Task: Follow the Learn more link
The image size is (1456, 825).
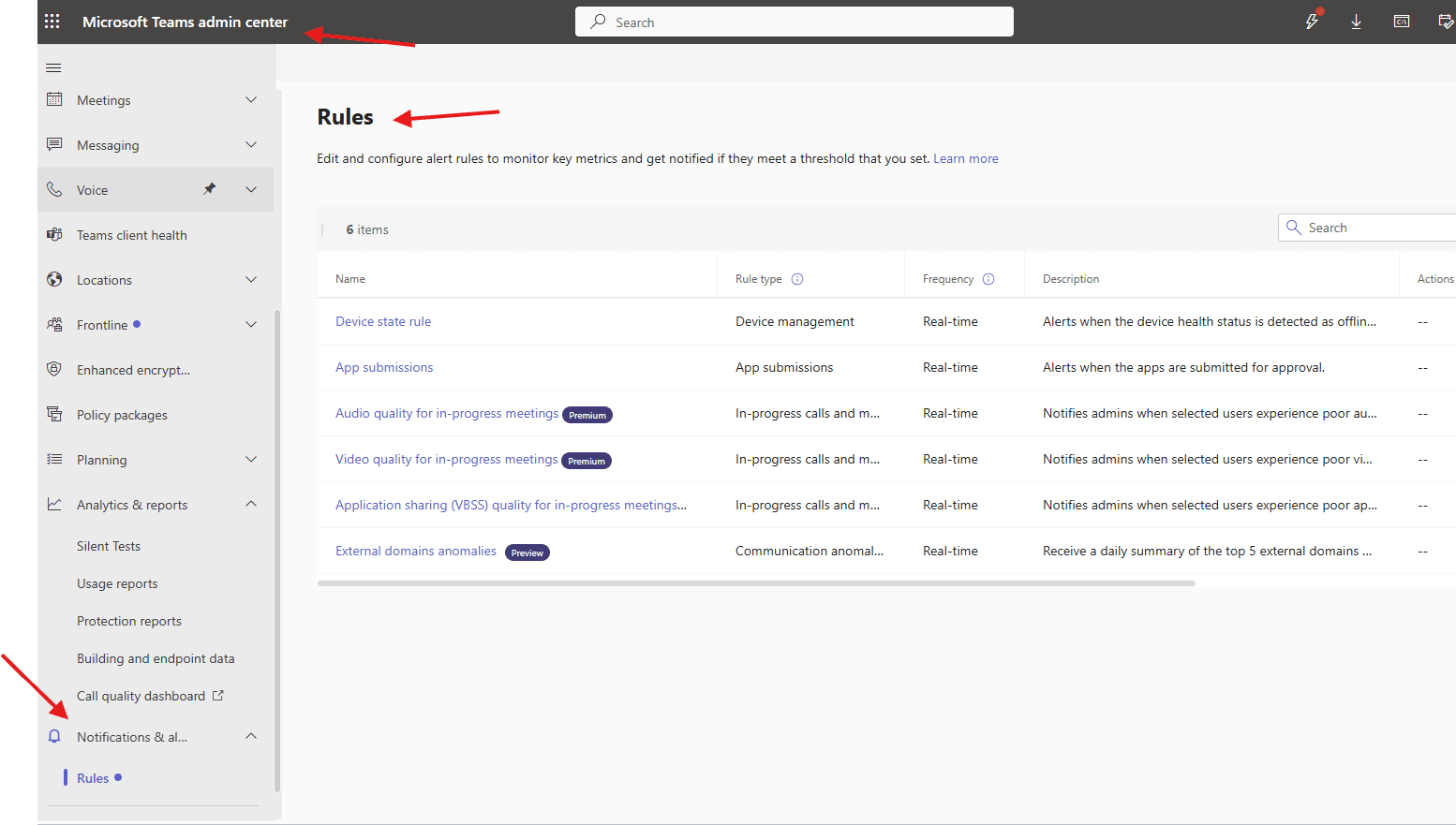Action: click(966, 158)
